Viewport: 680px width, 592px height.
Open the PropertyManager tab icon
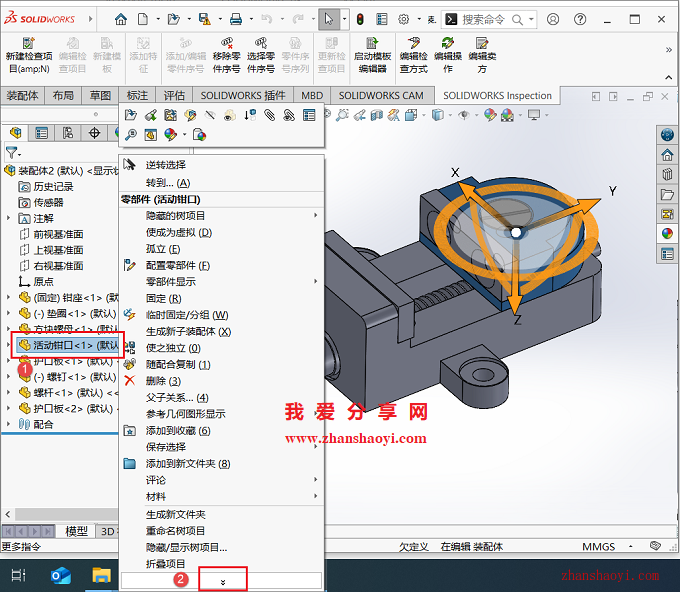(x=42, y=133)
